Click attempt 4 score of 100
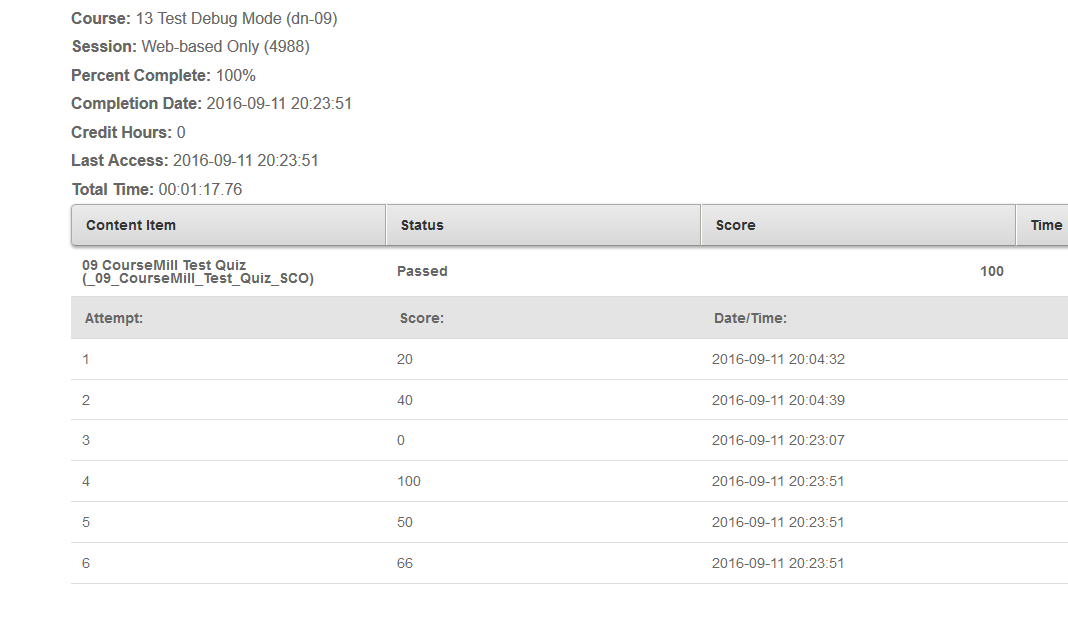This screenshot has width=1068, height=620. [x=409, y=481]
